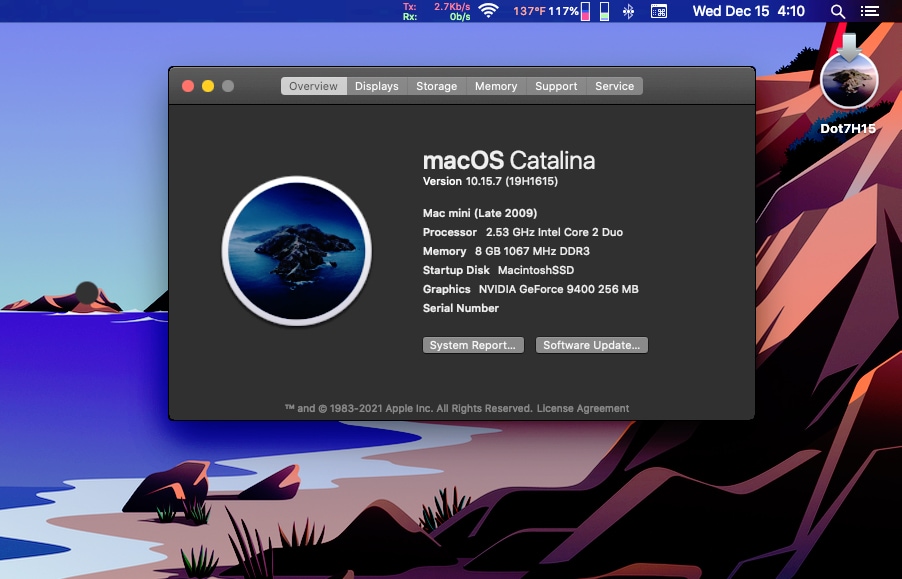Go to the Support tab

pos(556,86)
